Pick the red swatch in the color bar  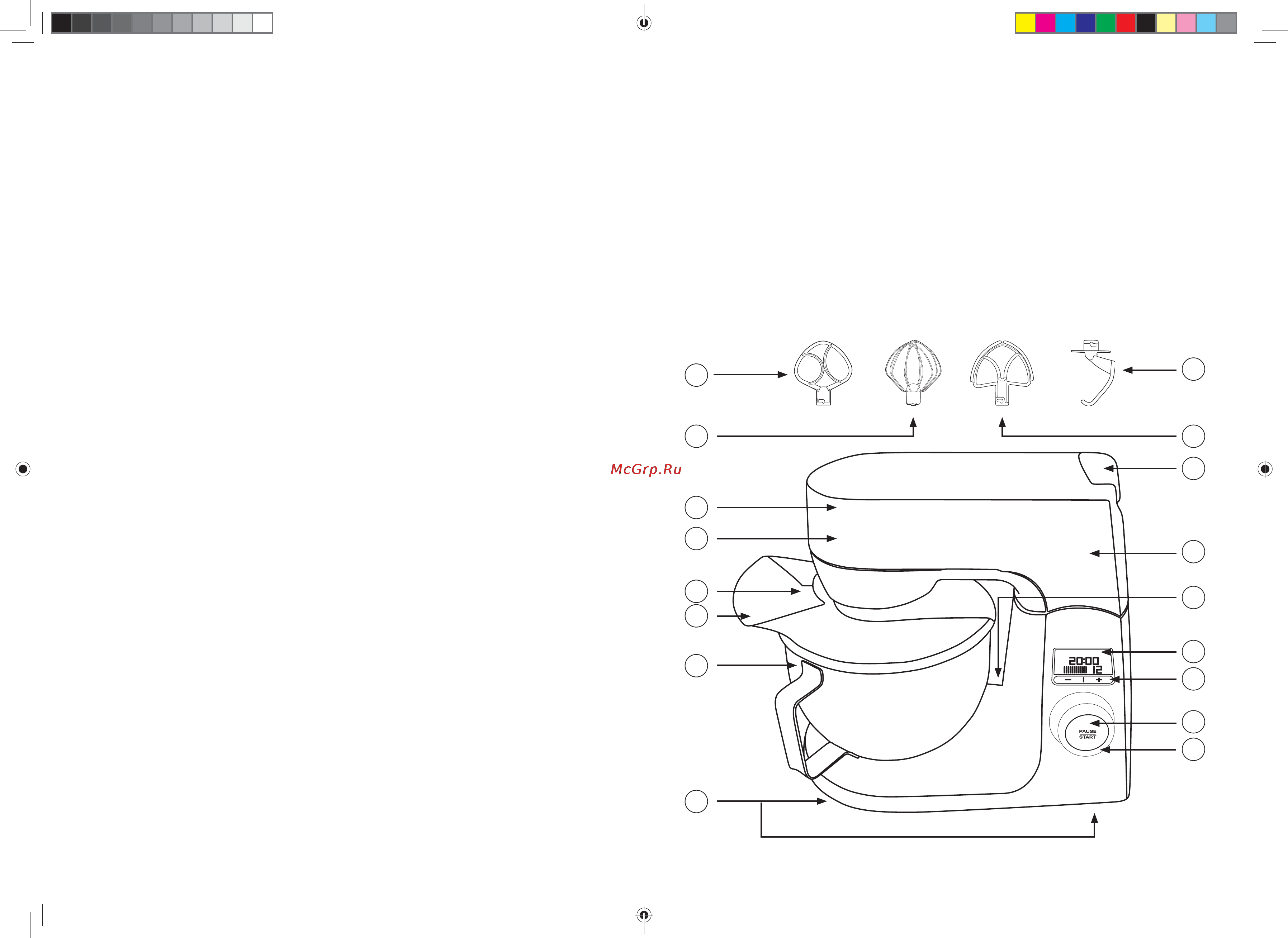(x=1126, y=23)
